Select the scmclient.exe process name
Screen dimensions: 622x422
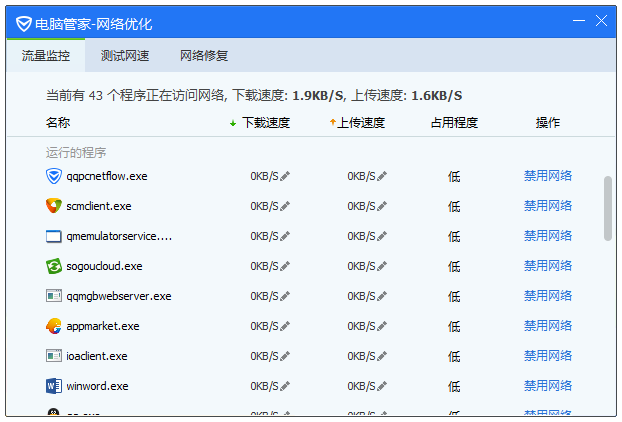99,206
